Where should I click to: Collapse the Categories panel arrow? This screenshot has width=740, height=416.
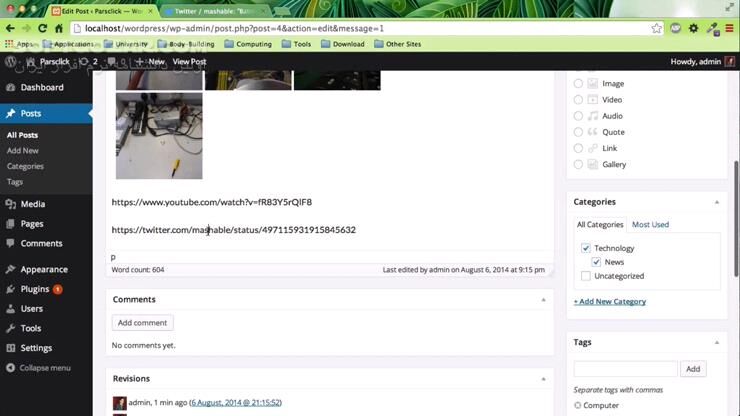[716, 202]
